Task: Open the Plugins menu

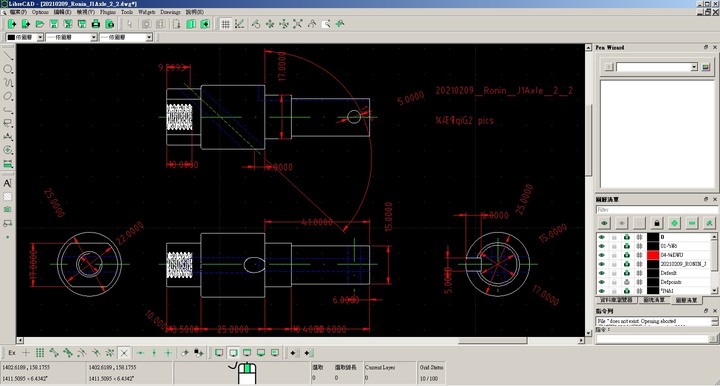Action: click(x=108, y=12)
